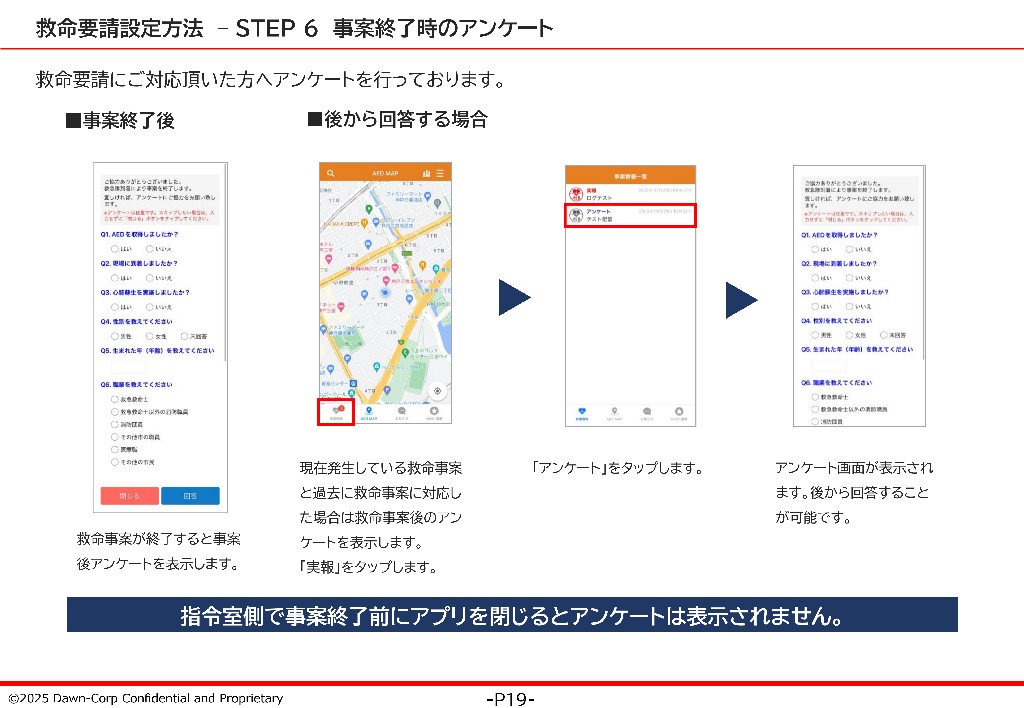Click the red 閉じる button
This screenshot has width=1024, height=708.
pos(129,496)
